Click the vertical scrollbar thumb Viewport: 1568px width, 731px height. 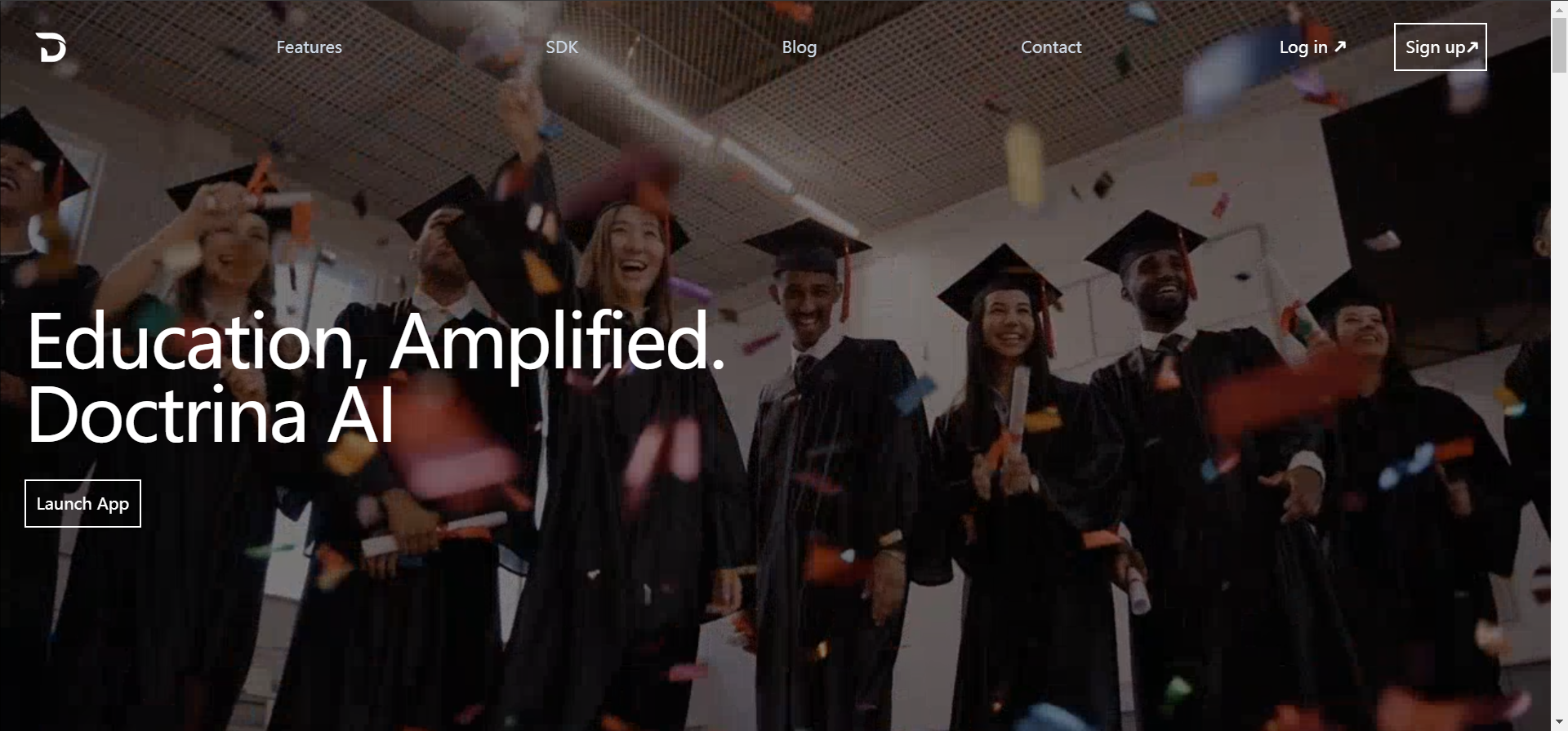tap(1559, 44)
